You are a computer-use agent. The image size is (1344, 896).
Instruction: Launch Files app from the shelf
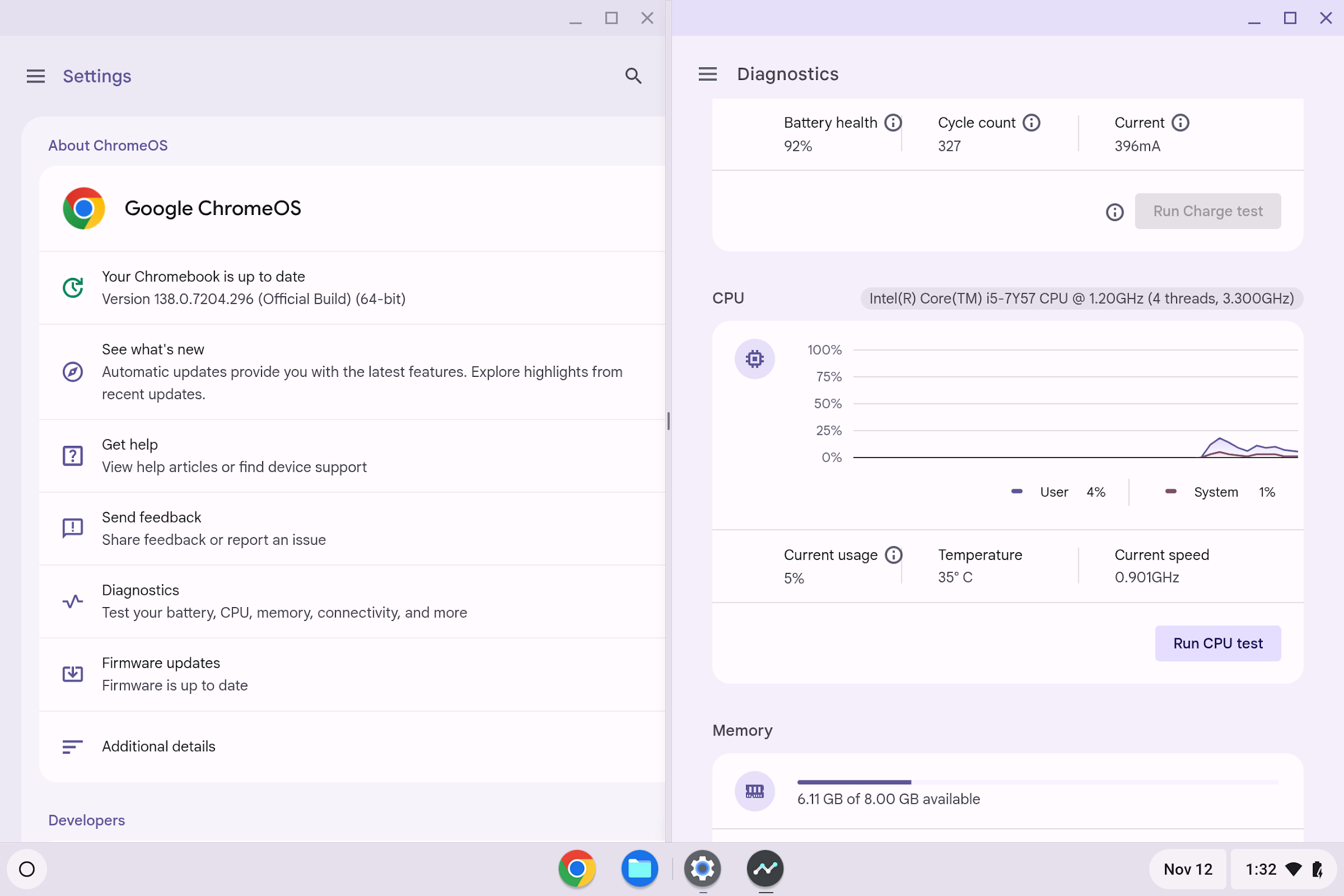(x=640, y=868)
